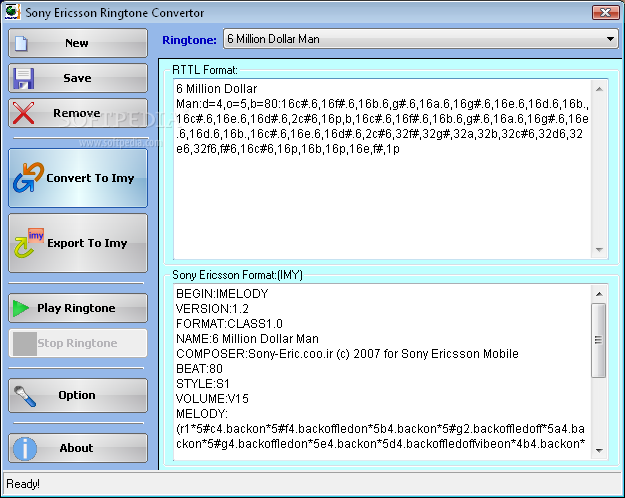625x498 pixels.
Task: Click the green Play triangle icon
Action: 21,308
